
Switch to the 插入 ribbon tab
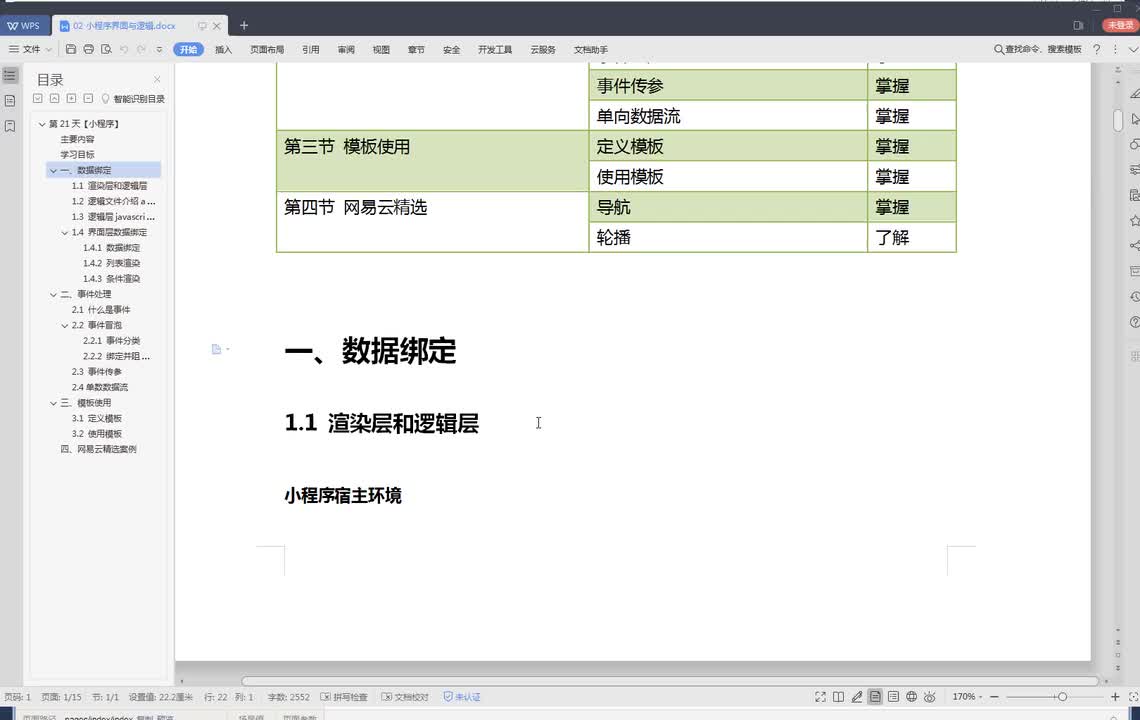click(223, 49)
